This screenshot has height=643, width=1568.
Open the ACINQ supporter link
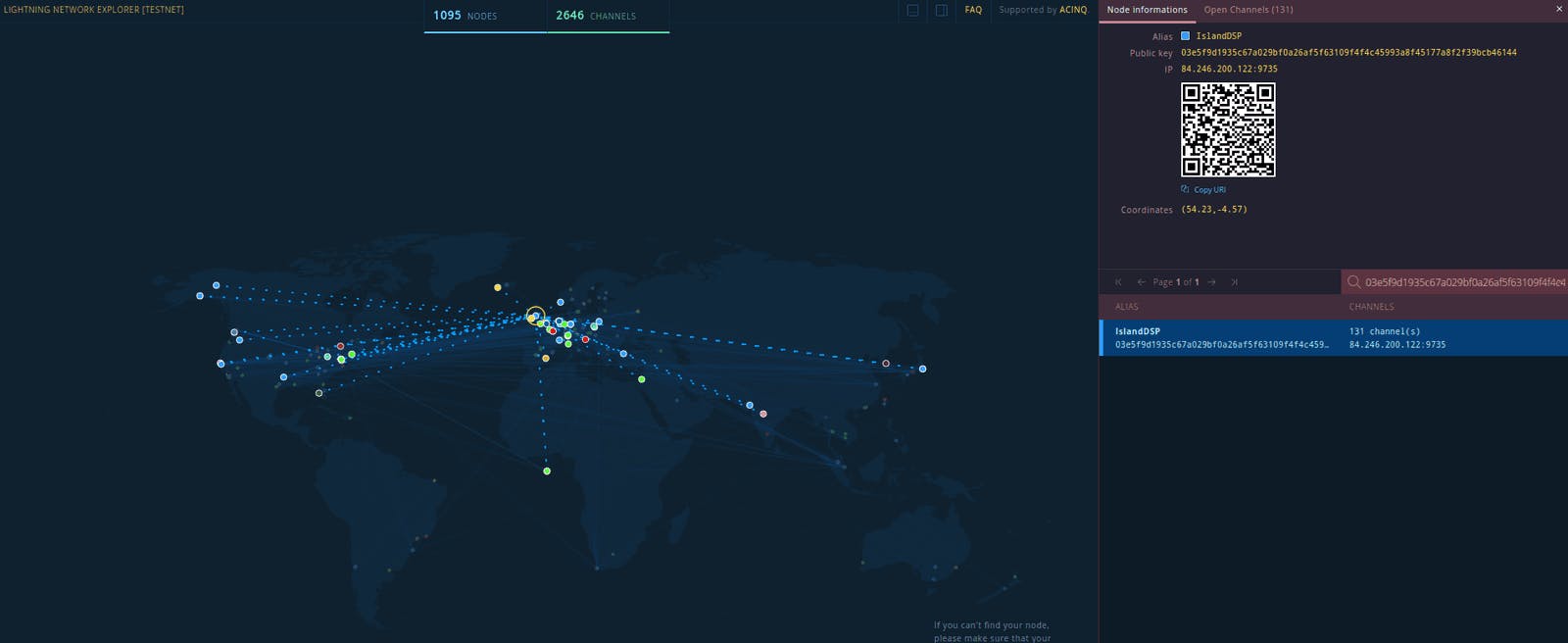pyautogui.click(x=1073, y=10)
